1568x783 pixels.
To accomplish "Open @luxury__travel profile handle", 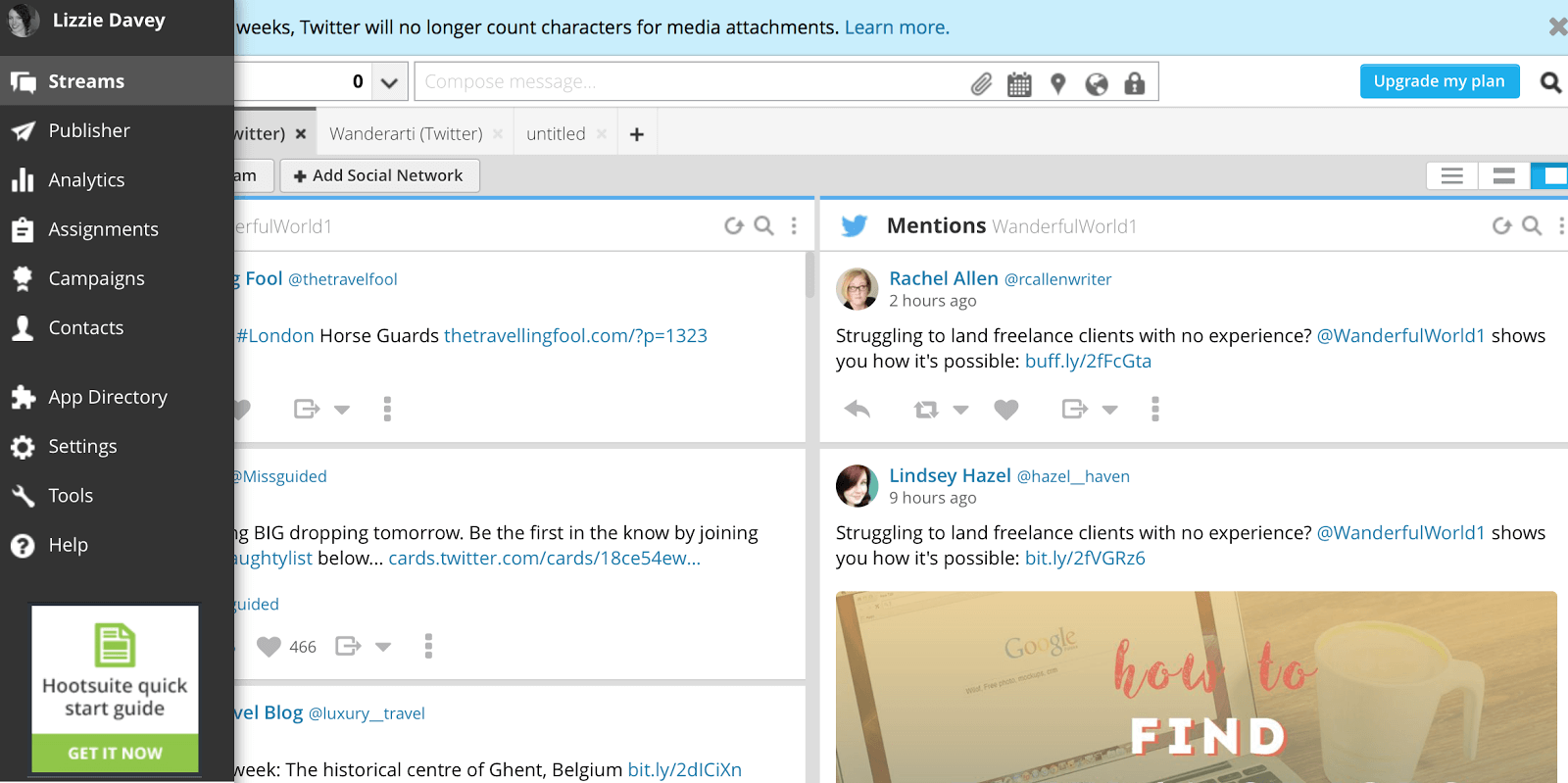I will pyautogui.click(x=367, y=713).
